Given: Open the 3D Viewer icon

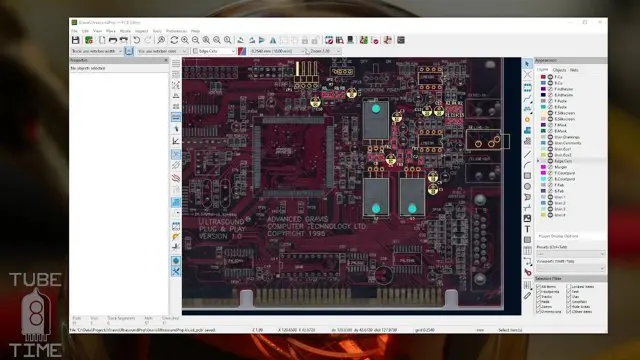Looking at the screenshot, I should 350,40.
